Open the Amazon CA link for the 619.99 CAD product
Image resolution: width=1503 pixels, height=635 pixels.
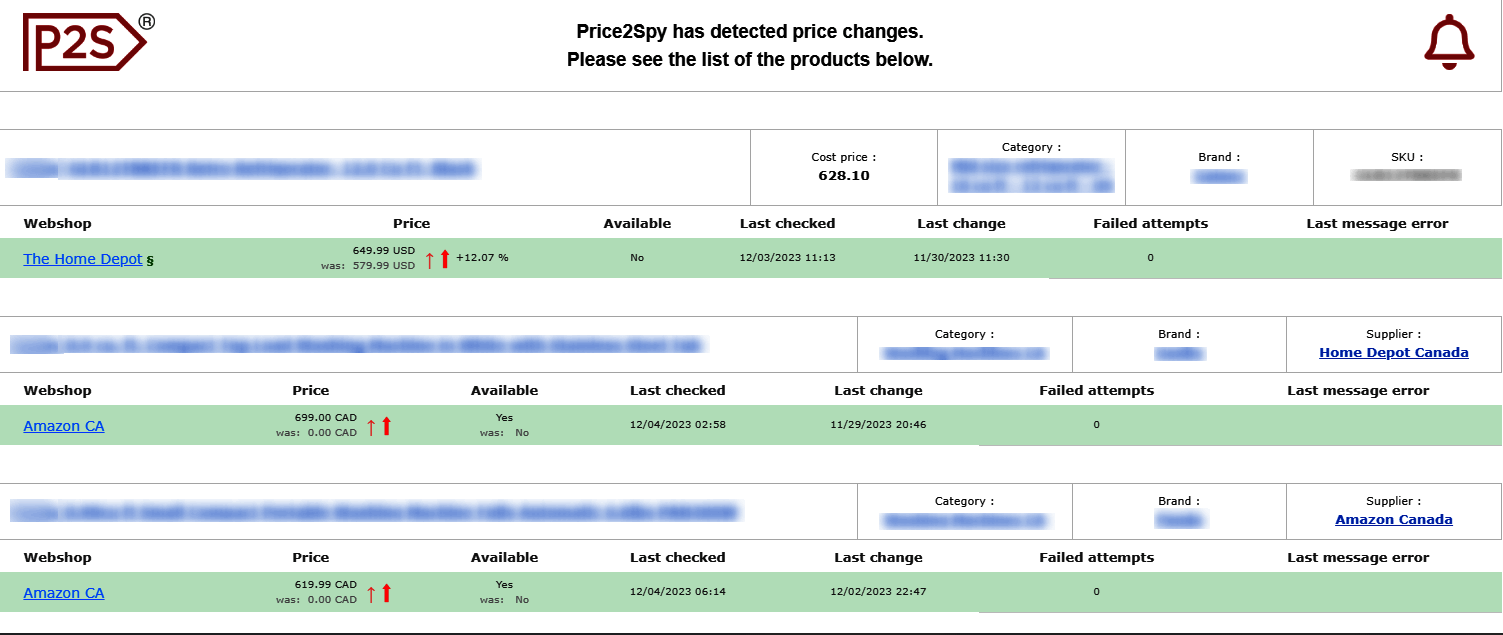tap(64, 593)
